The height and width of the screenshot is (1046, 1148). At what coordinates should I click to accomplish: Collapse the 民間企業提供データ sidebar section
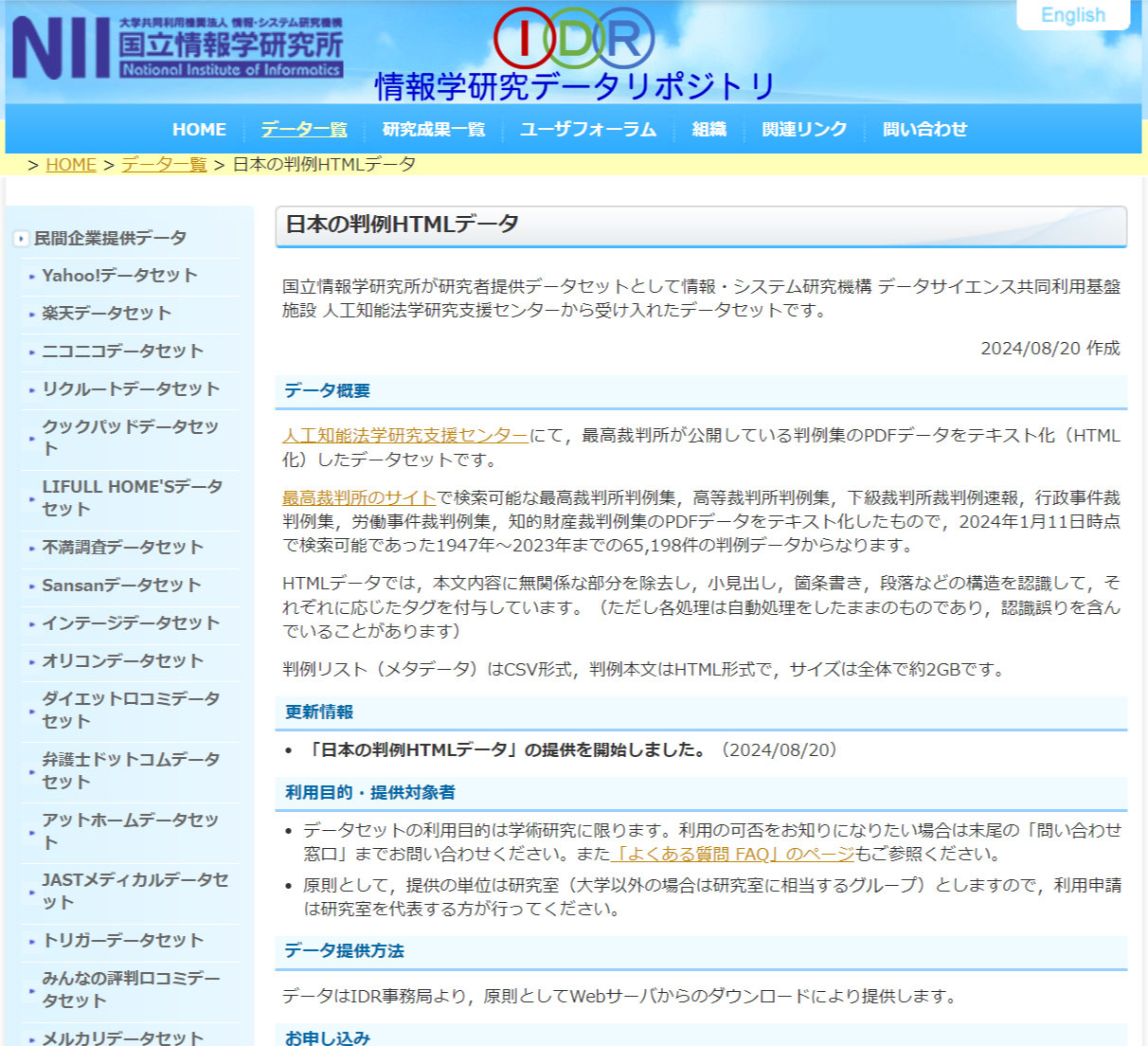[21, 239]
